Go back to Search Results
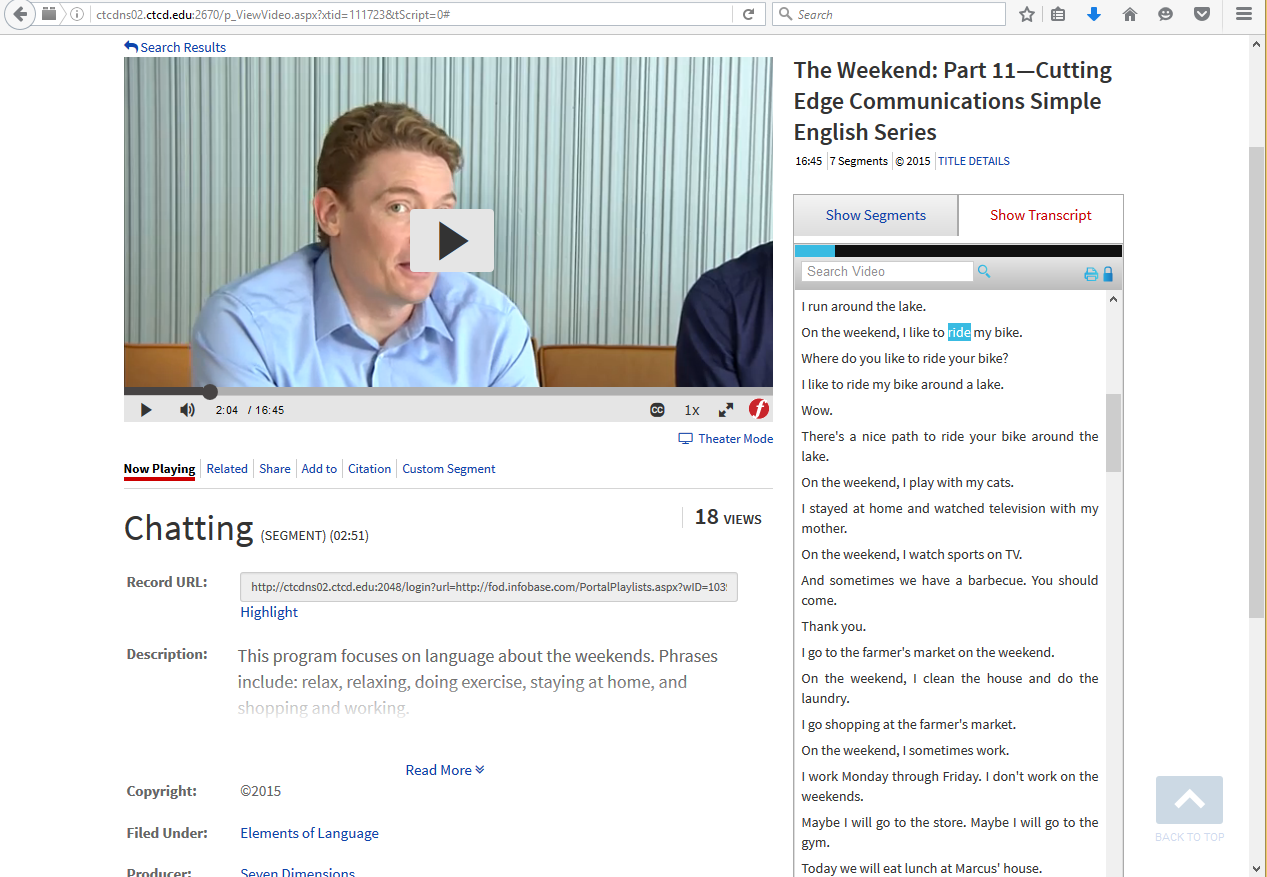Image resolution: width=1267 pixels, height=877 pixels. point(175,47)
